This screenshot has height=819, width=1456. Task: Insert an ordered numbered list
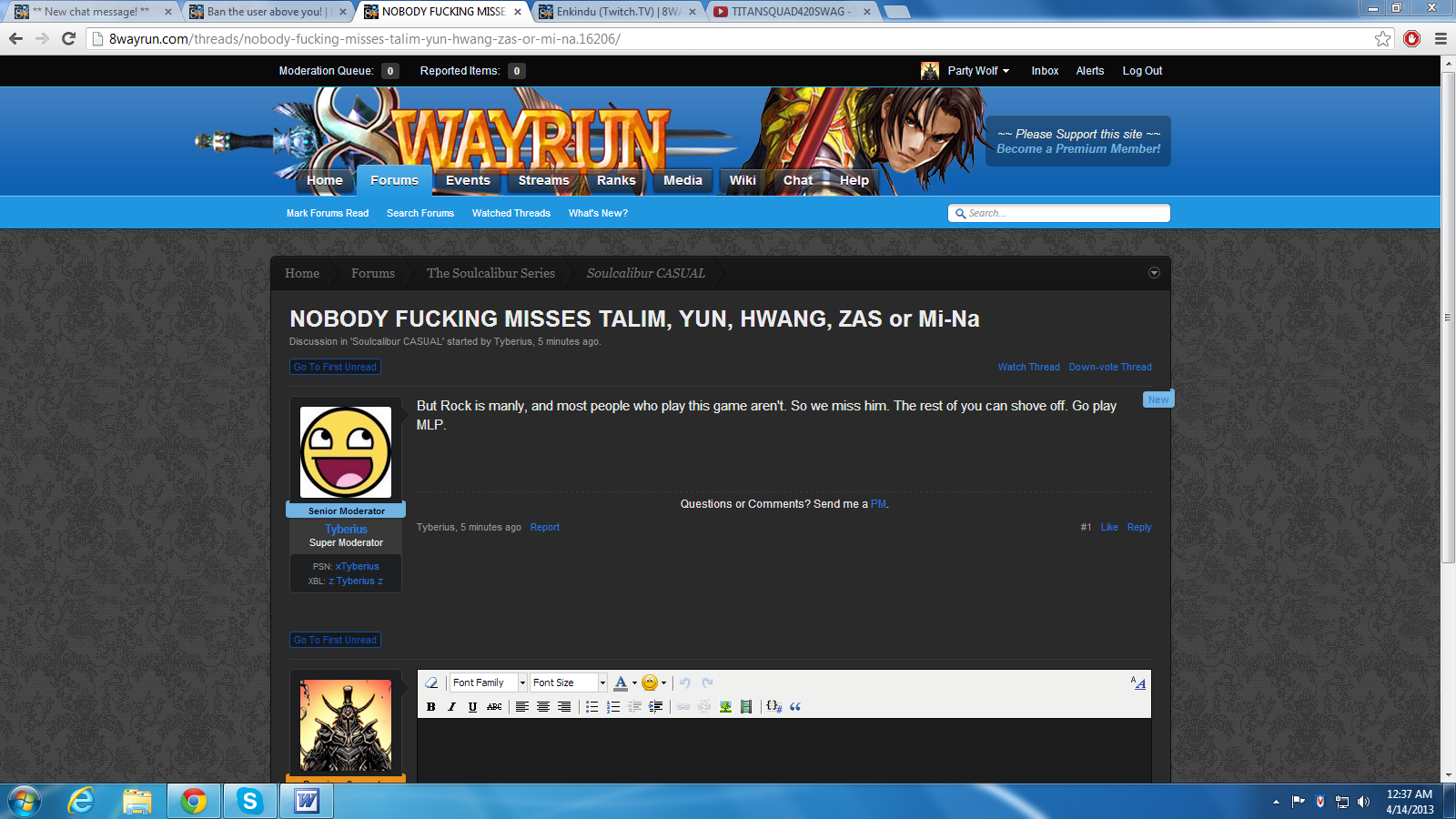point(613,707)
